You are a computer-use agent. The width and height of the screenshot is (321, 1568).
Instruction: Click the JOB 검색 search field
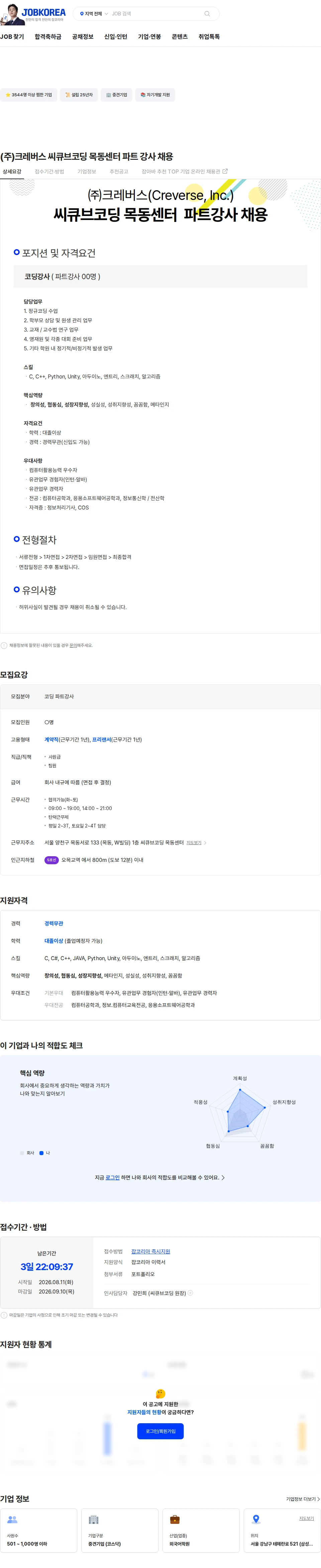(x=155, y=14)
